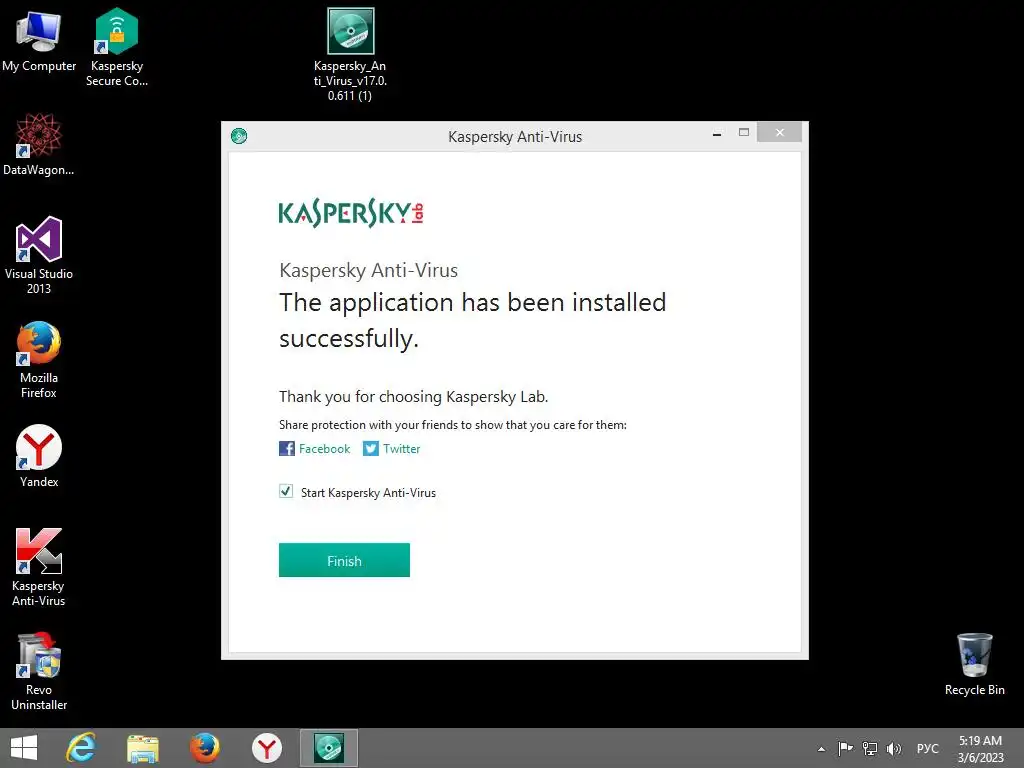Select DataWagon desktop shortcut
This screenshot has height=768, width=1024.
coord(39,144)
